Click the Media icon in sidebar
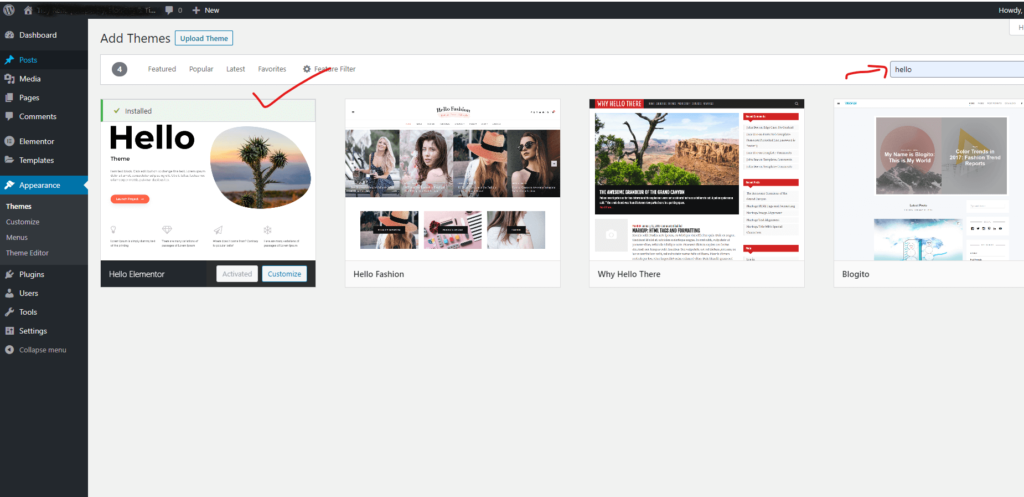Image resolution: width=1024 pixels, height=497 pixels. click(x=9, y=79)
